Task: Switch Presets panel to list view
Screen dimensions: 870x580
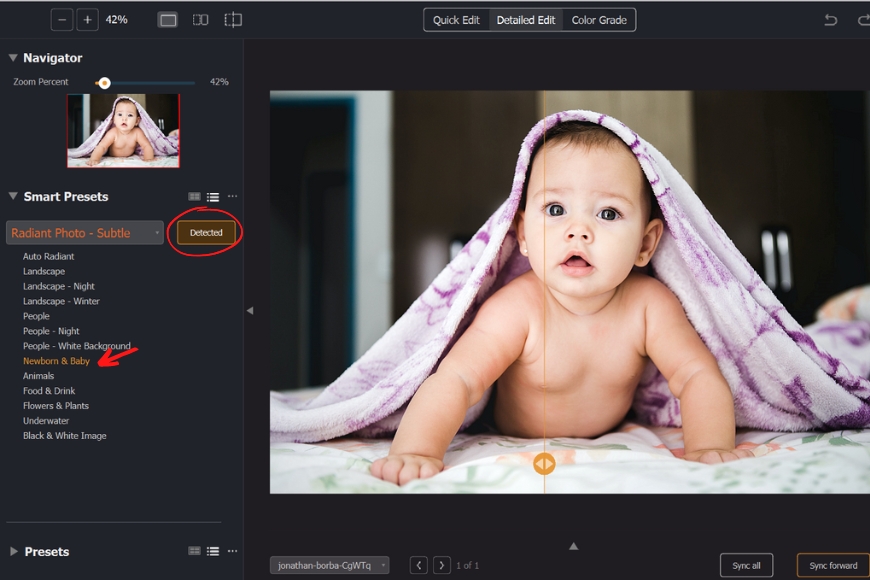Action: click(x=213, y=551)
